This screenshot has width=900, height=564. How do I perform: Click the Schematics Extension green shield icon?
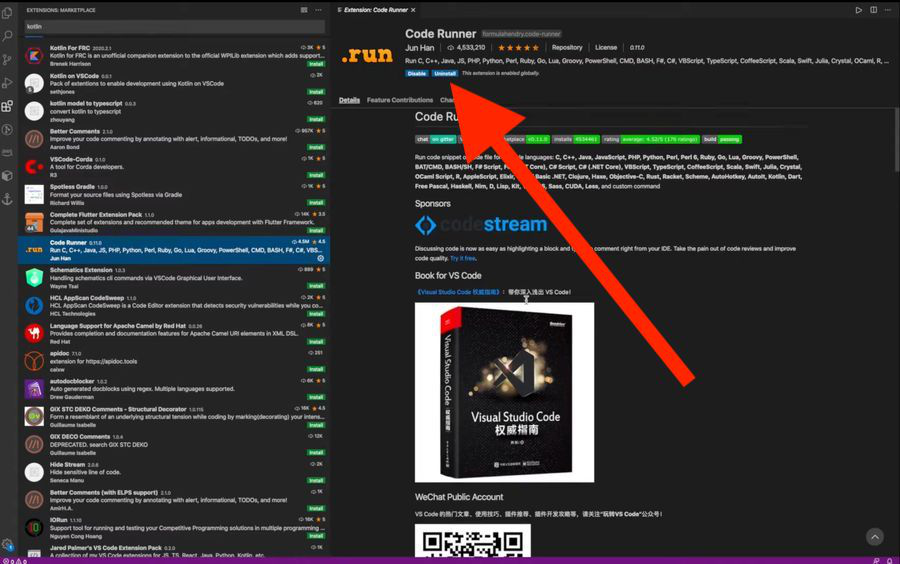[34, 278]
